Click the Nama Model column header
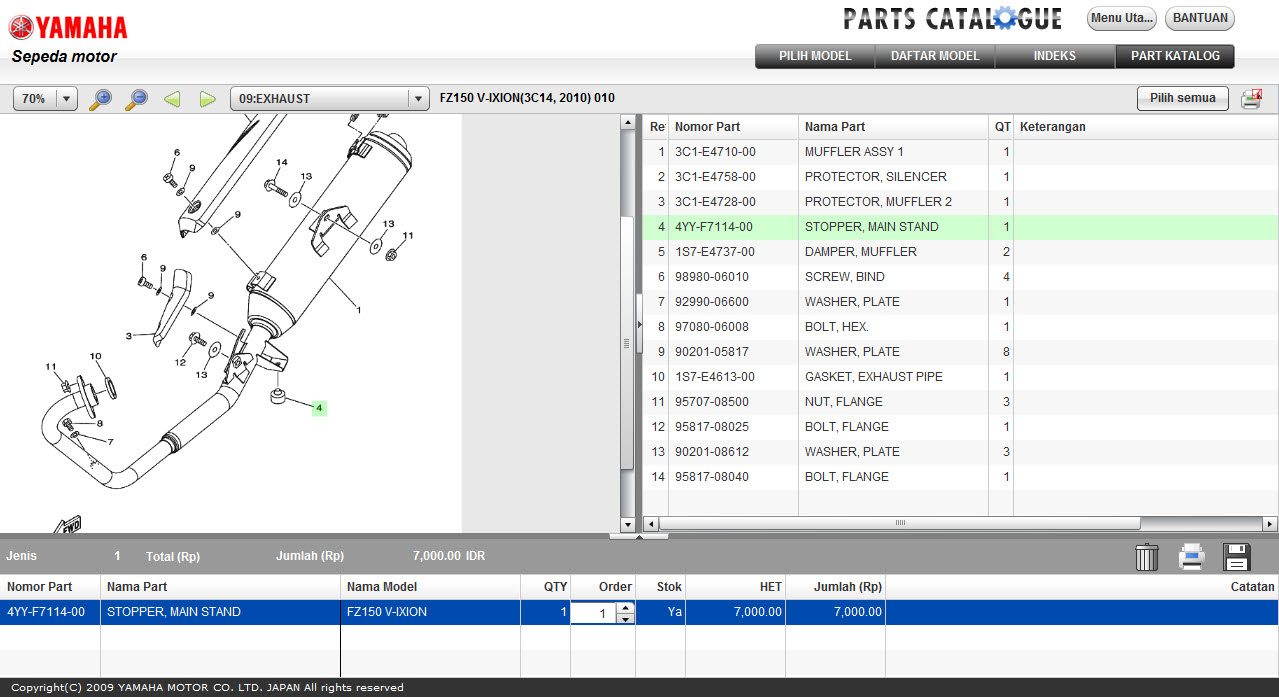The image size is (1279, 697). coord(430,587)
